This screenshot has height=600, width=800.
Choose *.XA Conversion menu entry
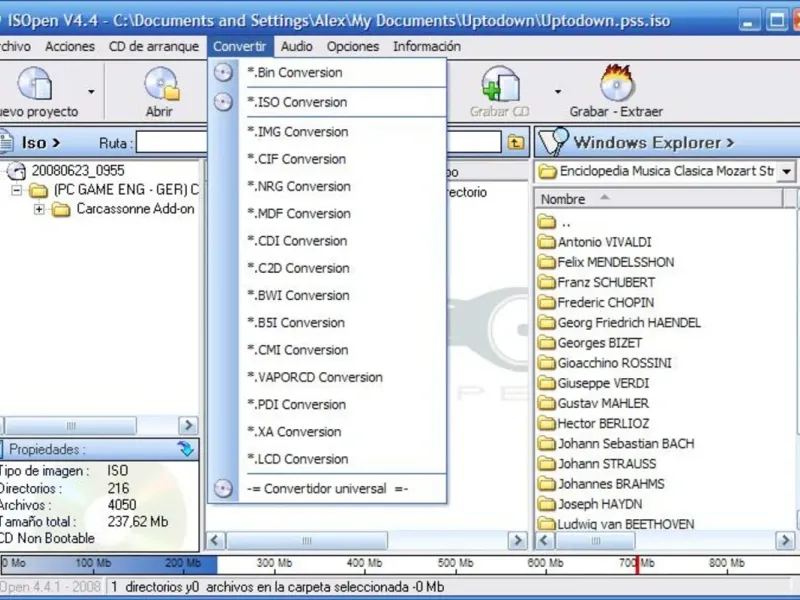click(x=343, y=432)
